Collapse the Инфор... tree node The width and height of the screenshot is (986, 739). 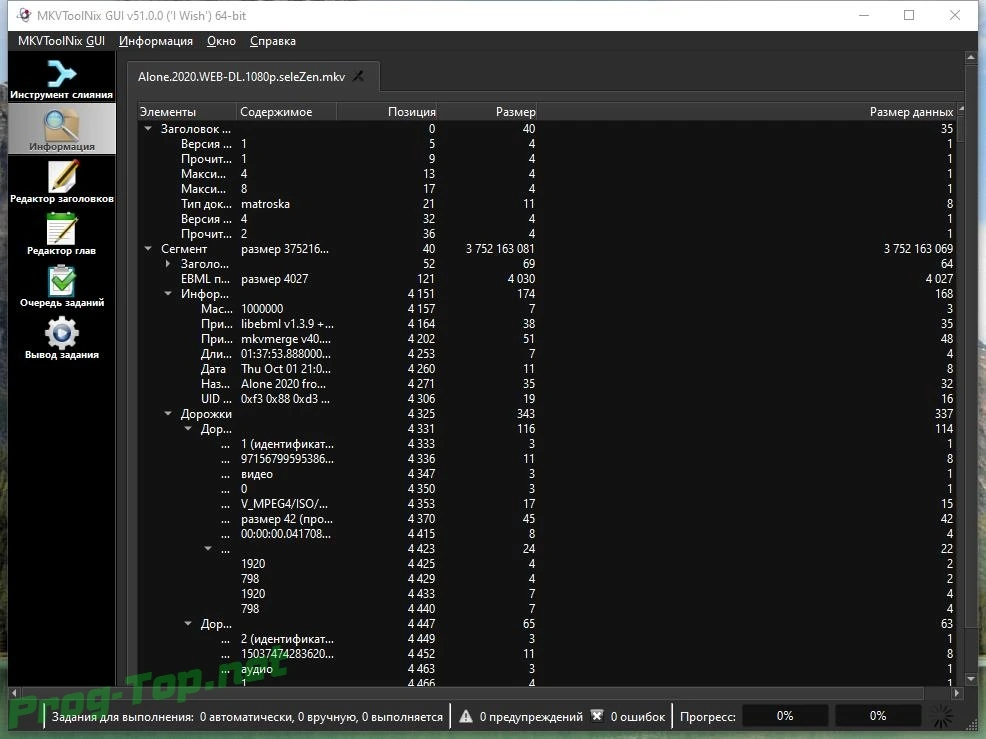point(168,293)
